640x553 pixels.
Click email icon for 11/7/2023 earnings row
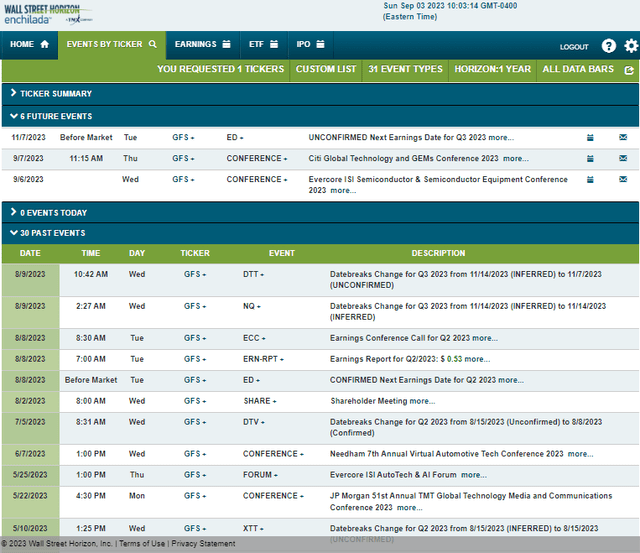click(x=623, y=137)
